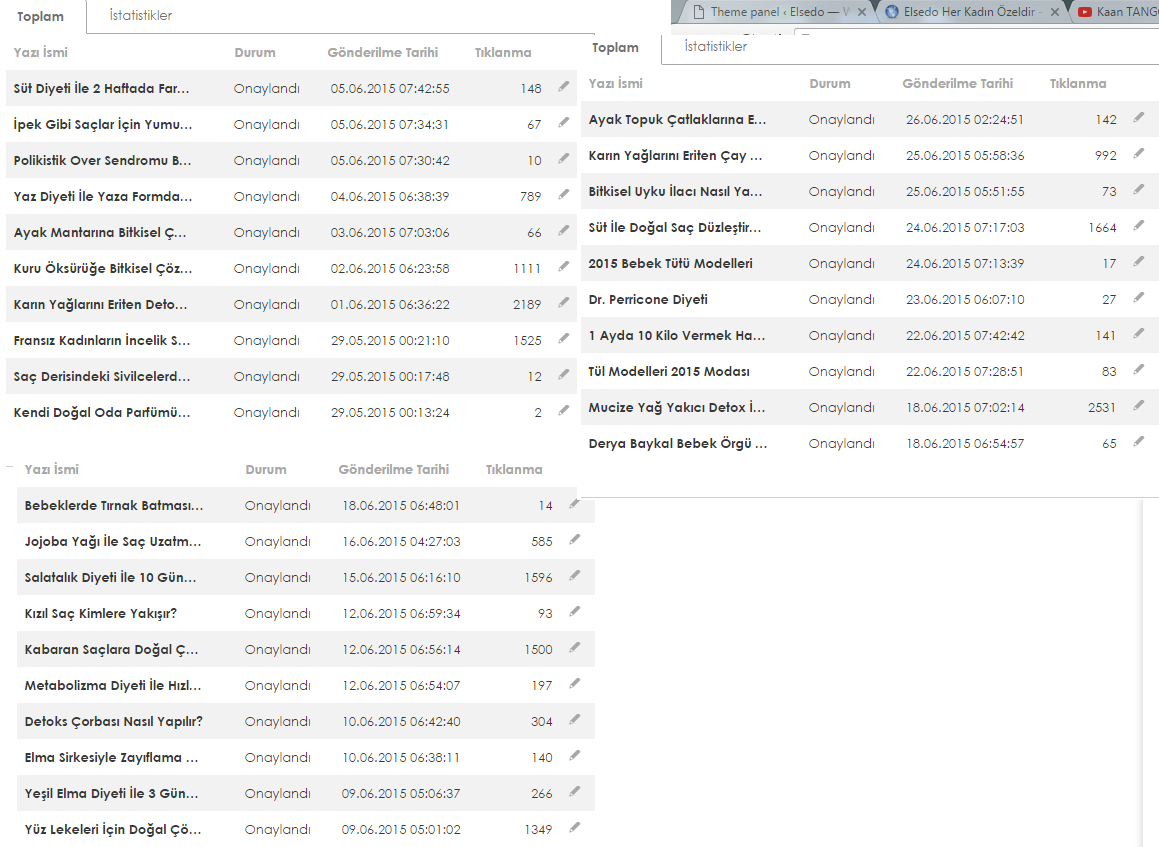Open Tül Modelleri 2015 Modası post link
Image resolution: width=1159 pixels, height=847 pixels.
click(669, 371)
